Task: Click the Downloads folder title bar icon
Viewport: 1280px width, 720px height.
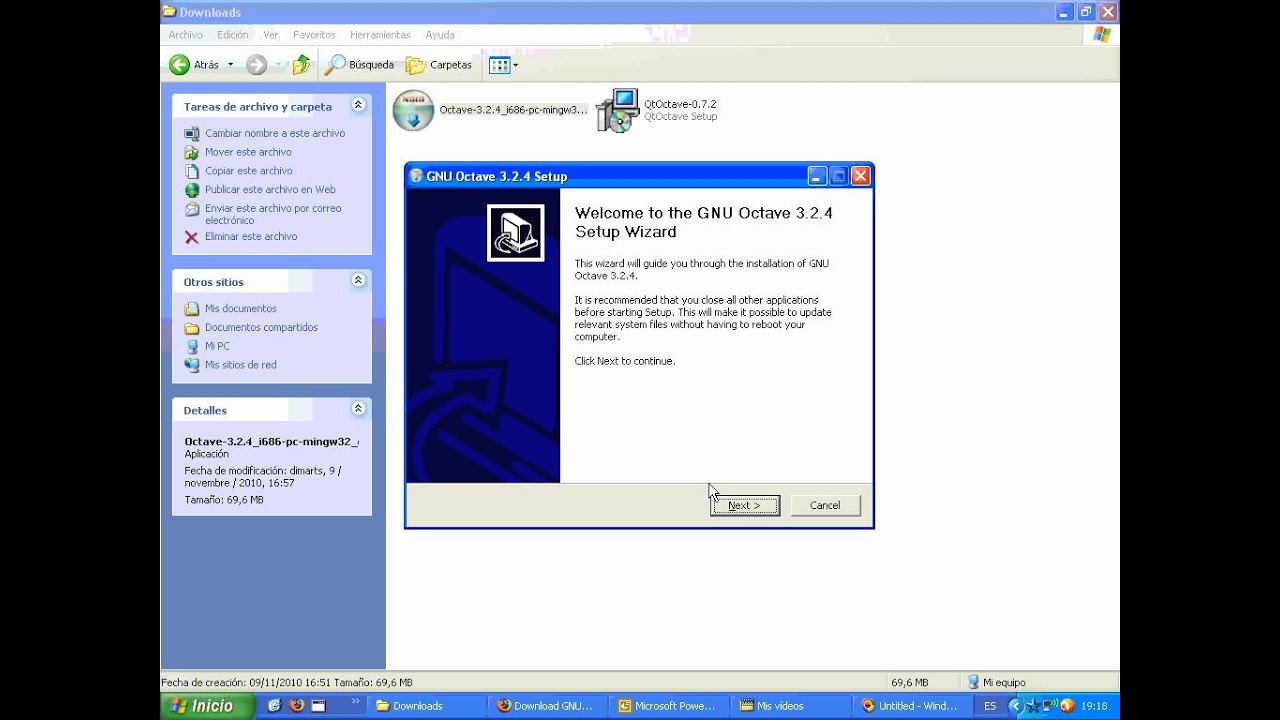Action: tap(169, 12)
